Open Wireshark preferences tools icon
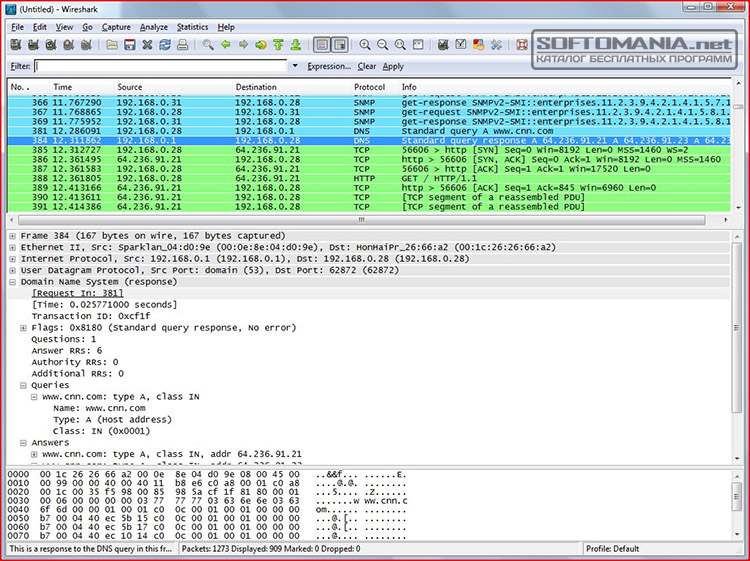This screenshot has width=750, height=561. click(x=496, y=45)
